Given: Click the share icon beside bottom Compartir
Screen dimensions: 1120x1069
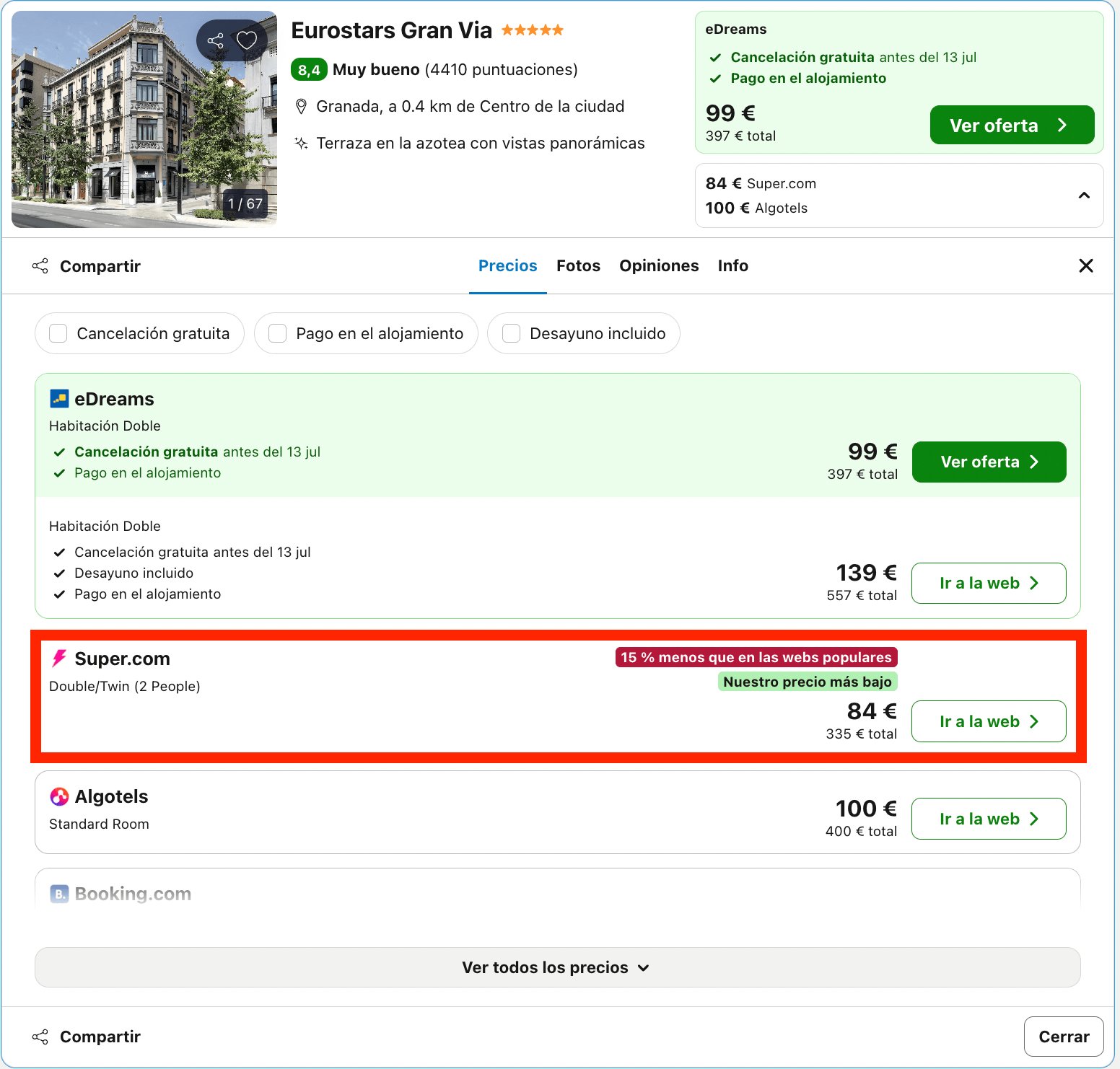Looking at the screenshot, I should click(40, 1037).
